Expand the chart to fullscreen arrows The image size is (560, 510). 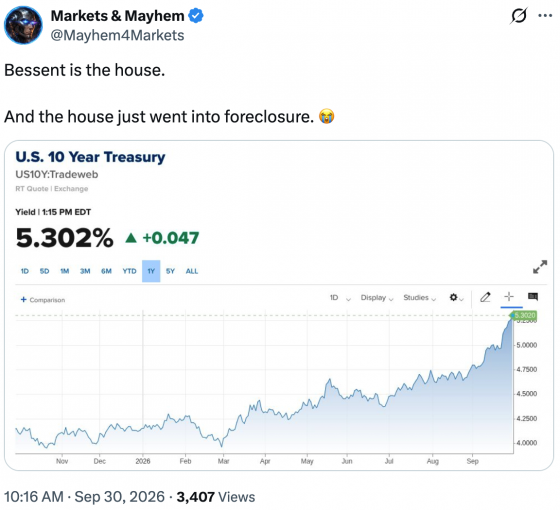[x=540, y=267]
